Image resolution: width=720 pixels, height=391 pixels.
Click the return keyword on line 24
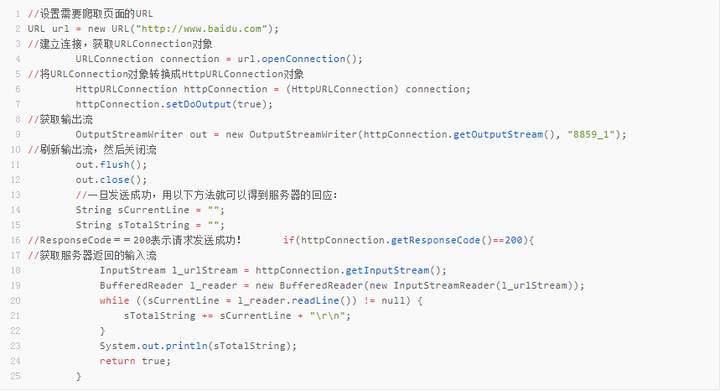pyautogui.click(x=117, y=362)
